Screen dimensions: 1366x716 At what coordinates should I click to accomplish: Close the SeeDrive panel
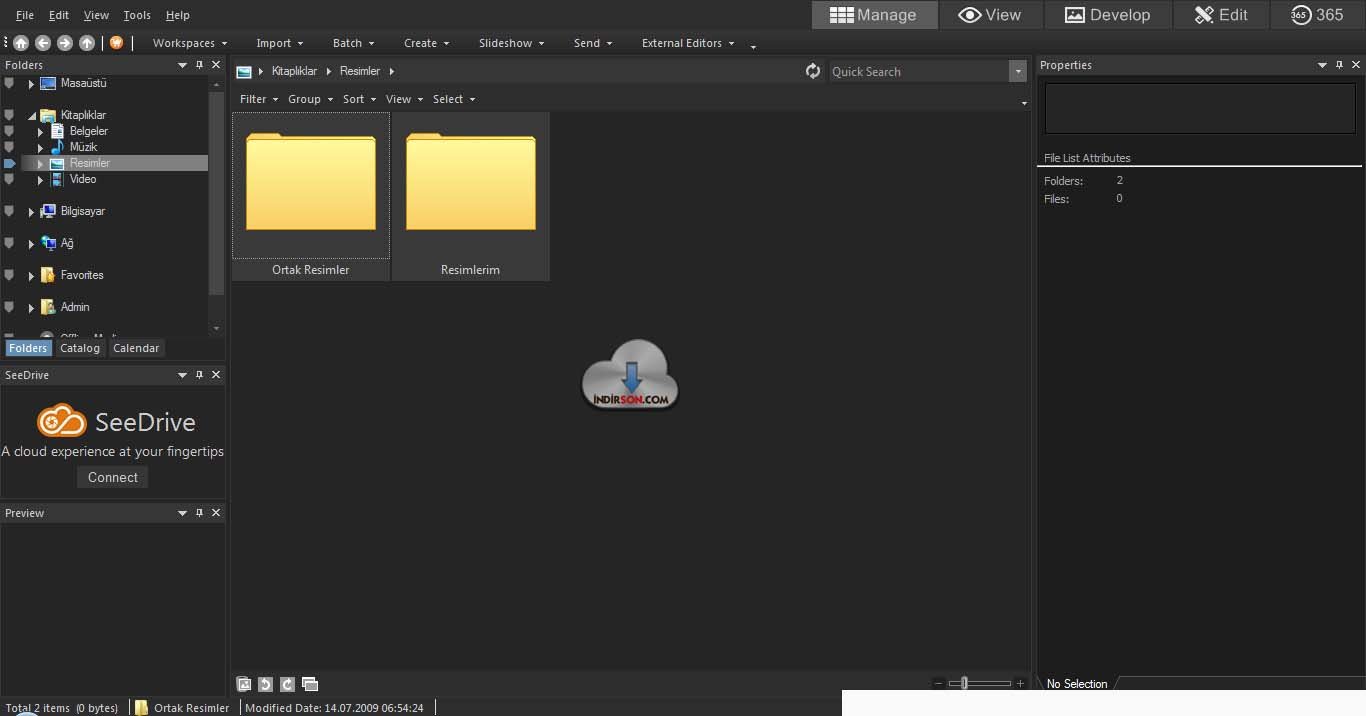click(216, 375)
